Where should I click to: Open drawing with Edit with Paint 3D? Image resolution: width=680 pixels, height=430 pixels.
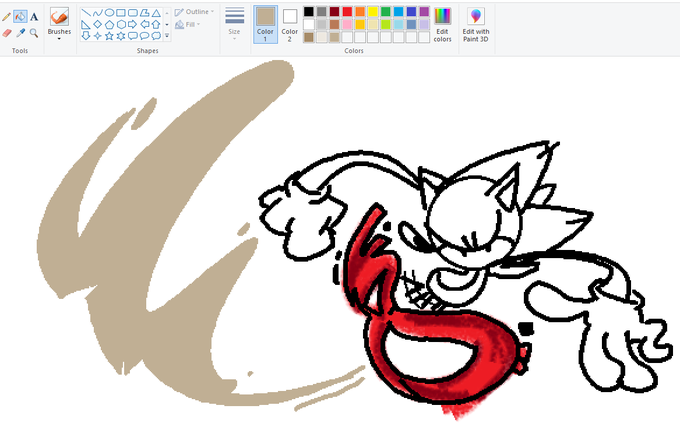pos(476,24)
